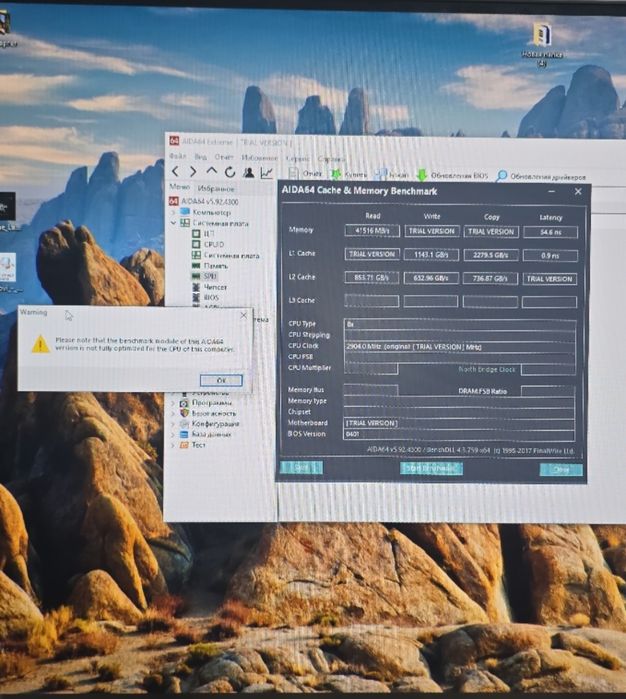Open the Отчёт menu in the menu bar
The width and height of the screenshot is (626, 699).
click(223, 157)
